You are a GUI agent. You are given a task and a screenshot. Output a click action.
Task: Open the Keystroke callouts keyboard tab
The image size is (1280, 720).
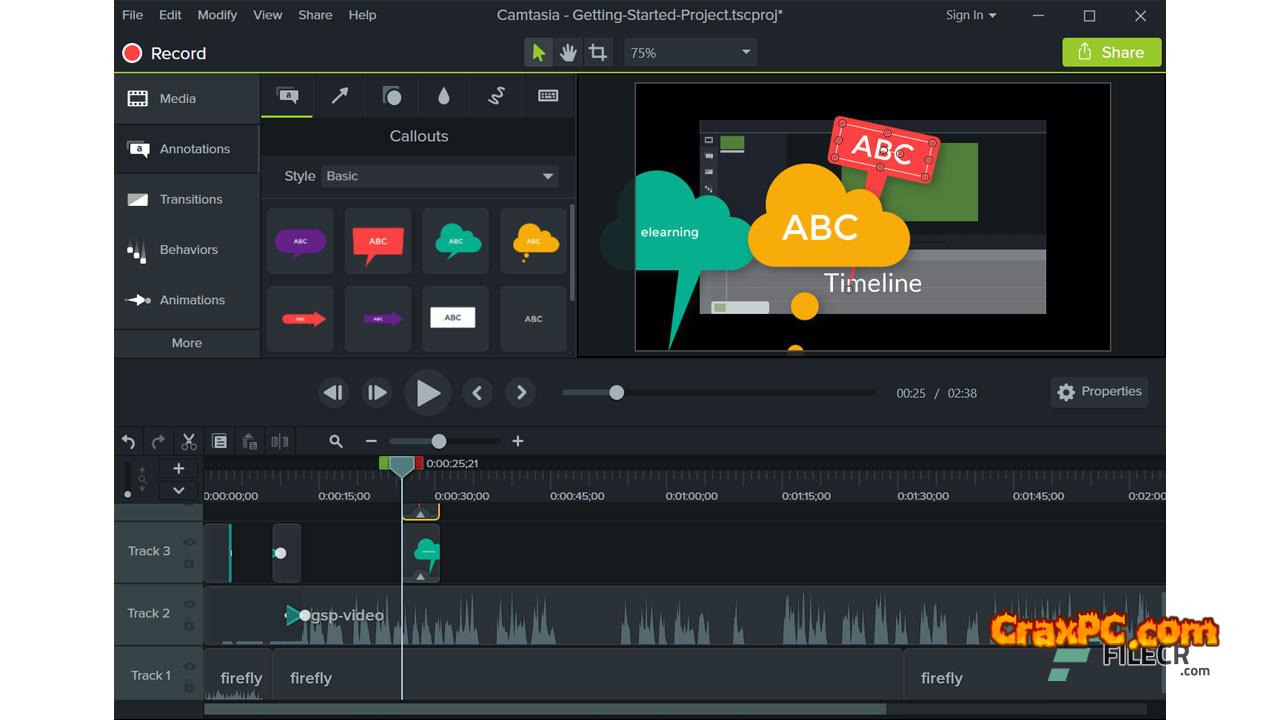[x=548, y=96]
